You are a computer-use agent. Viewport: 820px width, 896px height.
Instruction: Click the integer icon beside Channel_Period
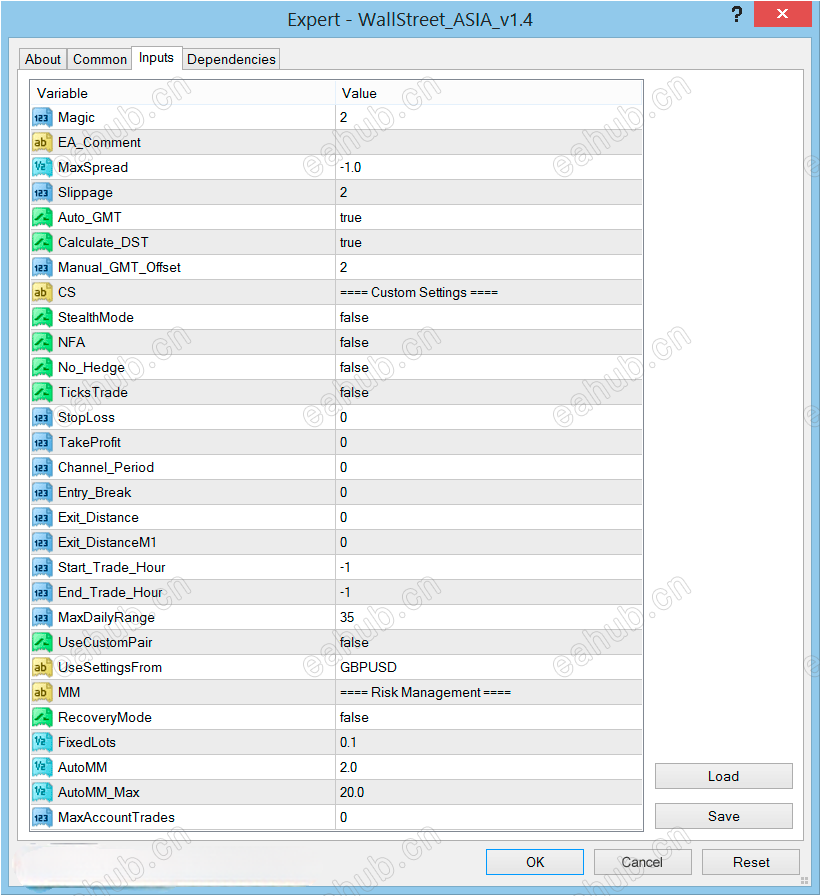pyautogui.click(x=42, y=467)
